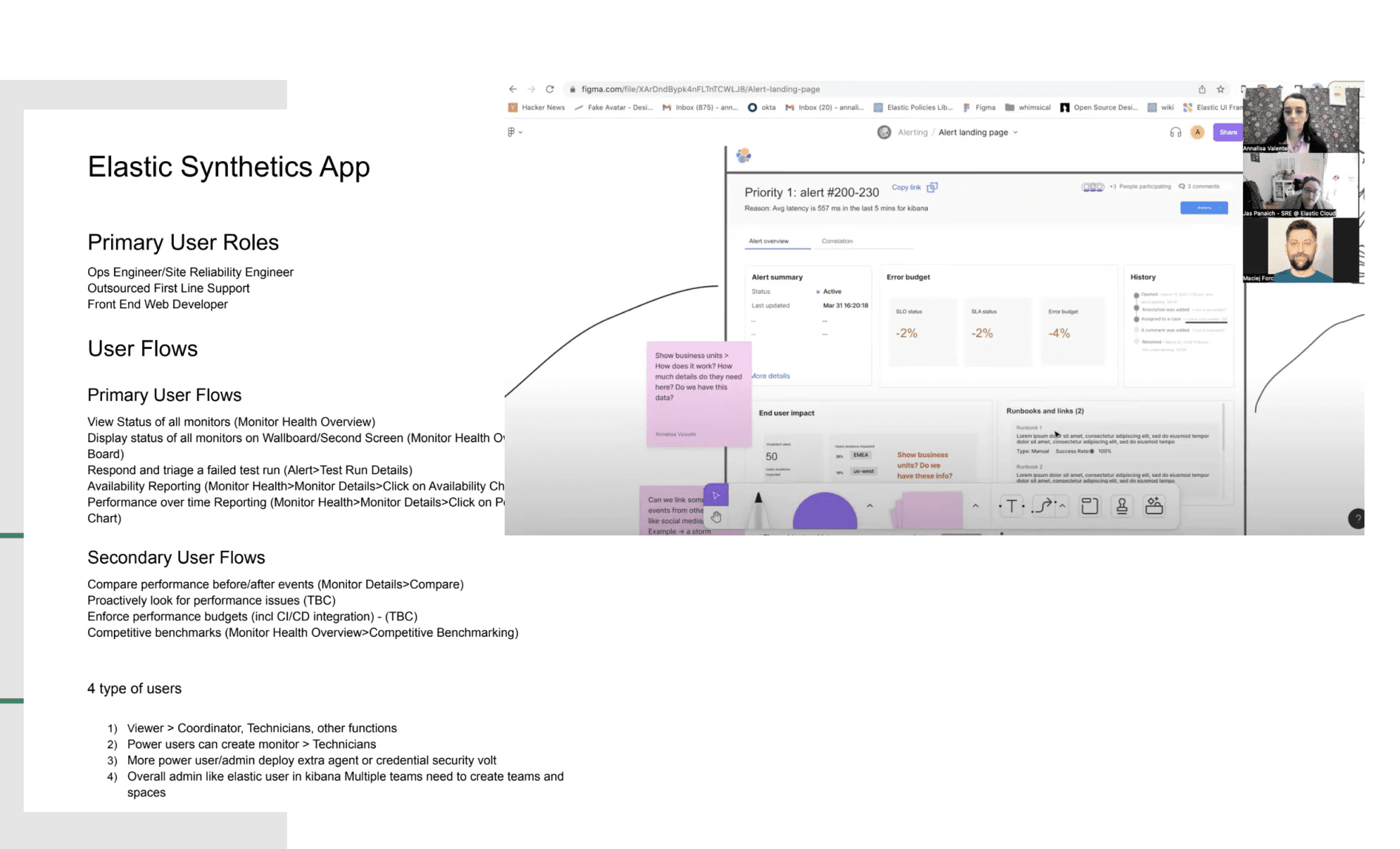The image size is (1400, 849).
Task: Select the Can we link some events sticky
Action: pyautogui.click(x=672, y=510)
